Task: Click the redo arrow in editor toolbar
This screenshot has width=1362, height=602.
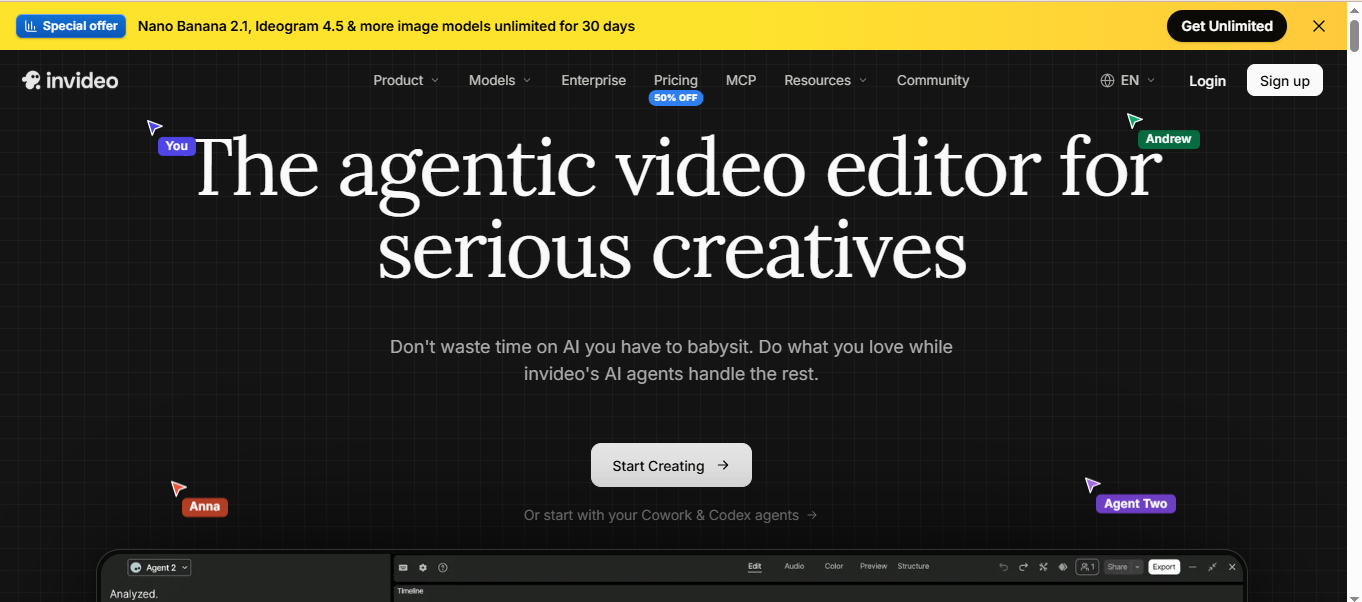Action: pos(1023,567)
